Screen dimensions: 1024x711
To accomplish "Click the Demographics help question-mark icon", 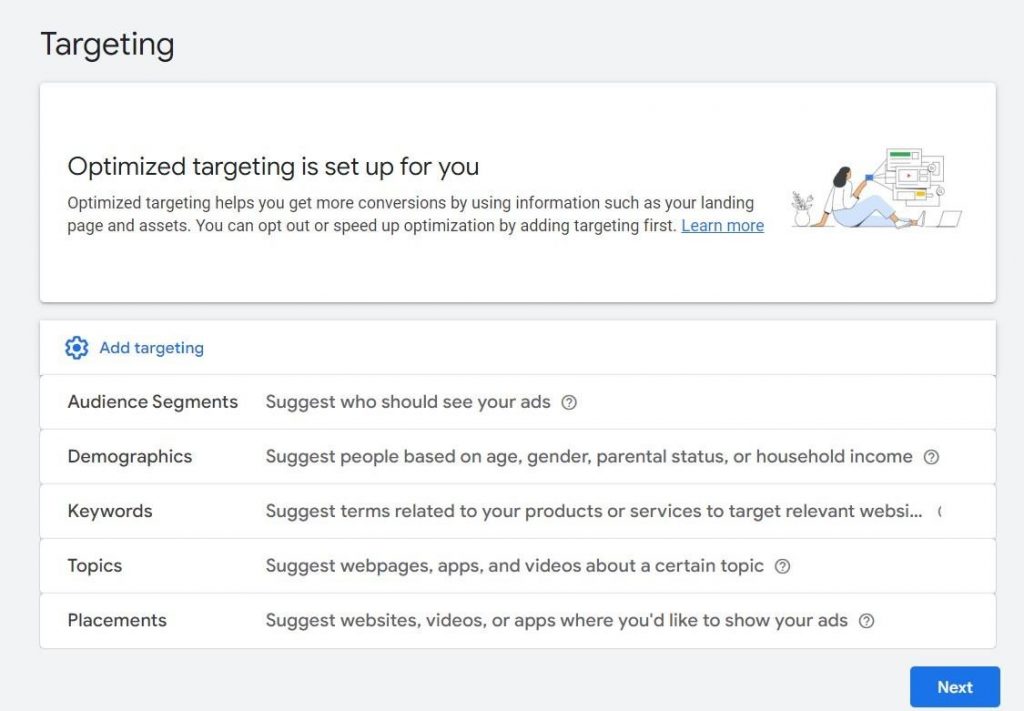I will click(931, 457).
